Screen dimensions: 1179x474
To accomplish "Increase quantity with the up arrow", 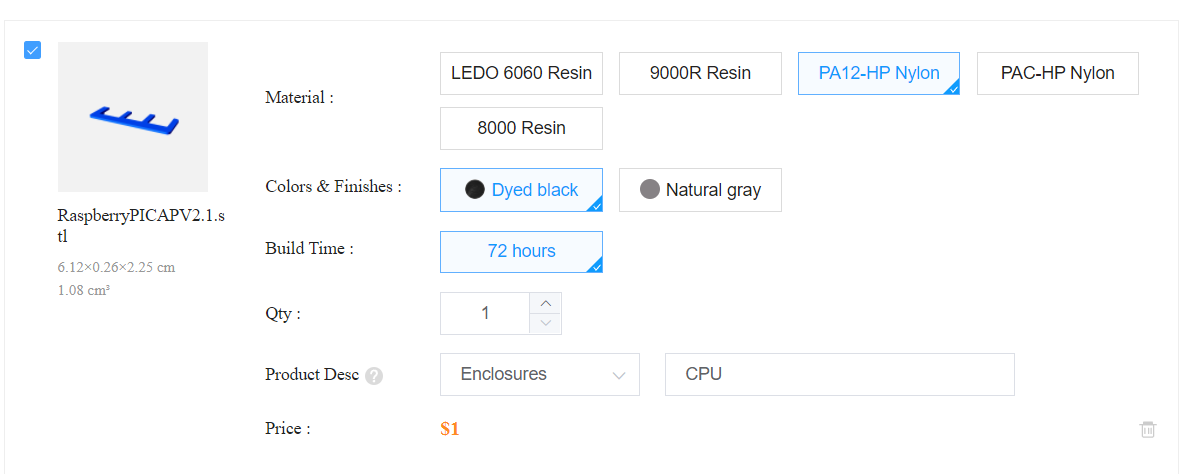I will (x=546, y=303).
